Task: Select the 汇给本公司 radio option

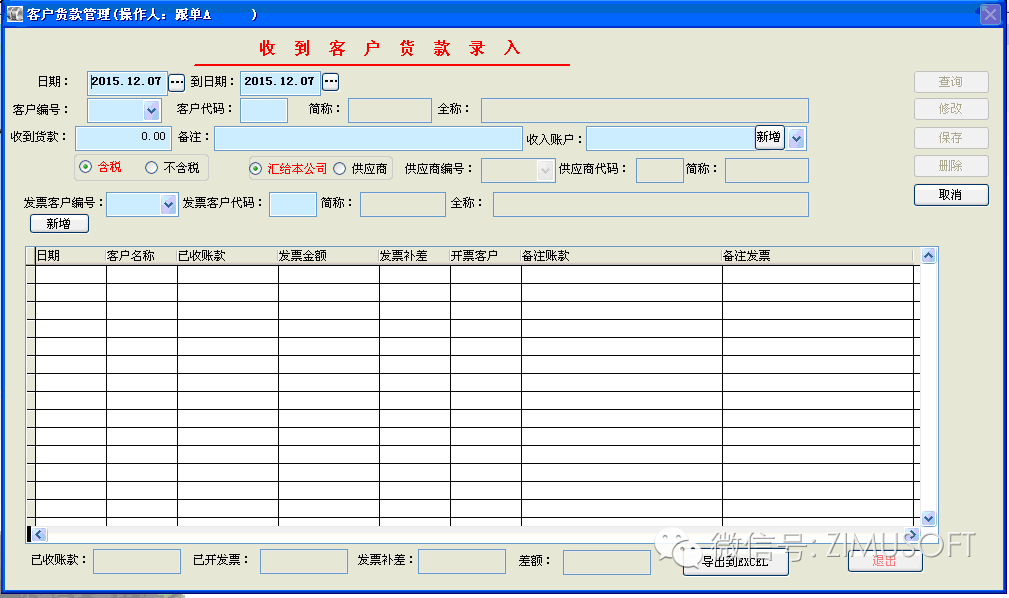Action: (256, 169)
